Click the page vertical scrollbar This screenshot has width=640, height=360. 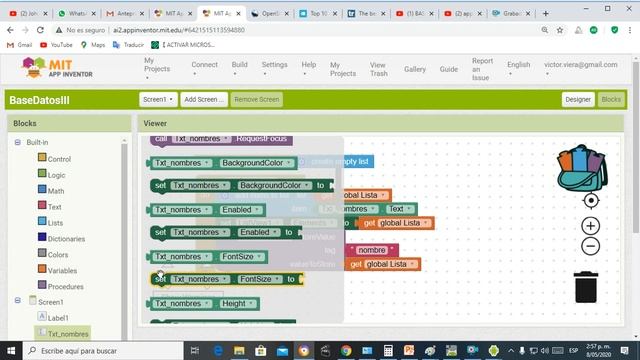pyautogui.click(x=636, y=147)
